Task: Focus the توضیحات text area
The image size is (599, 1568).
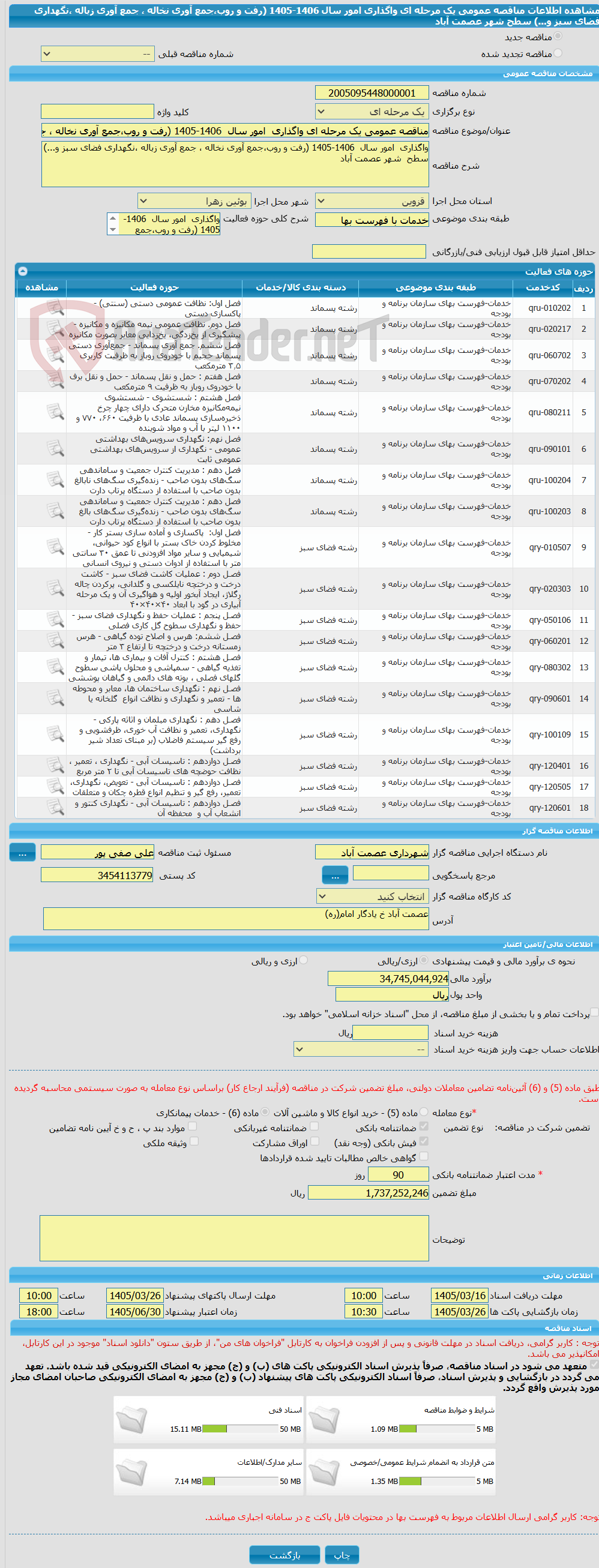Action: (x=234, y=1238)
